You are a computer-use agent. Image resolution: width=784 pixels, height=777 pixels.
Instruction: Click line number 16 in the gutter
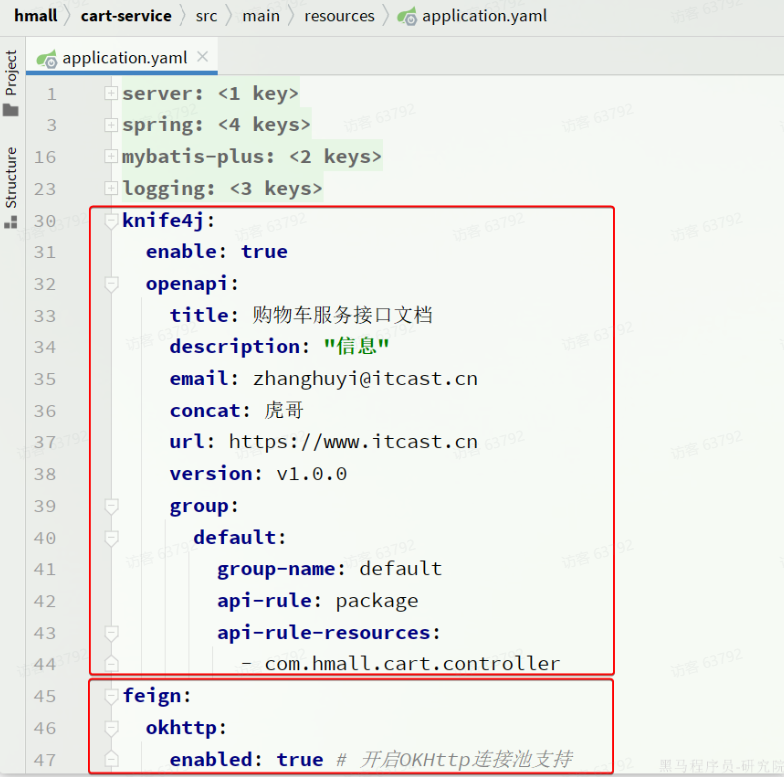tap(44, 157)
